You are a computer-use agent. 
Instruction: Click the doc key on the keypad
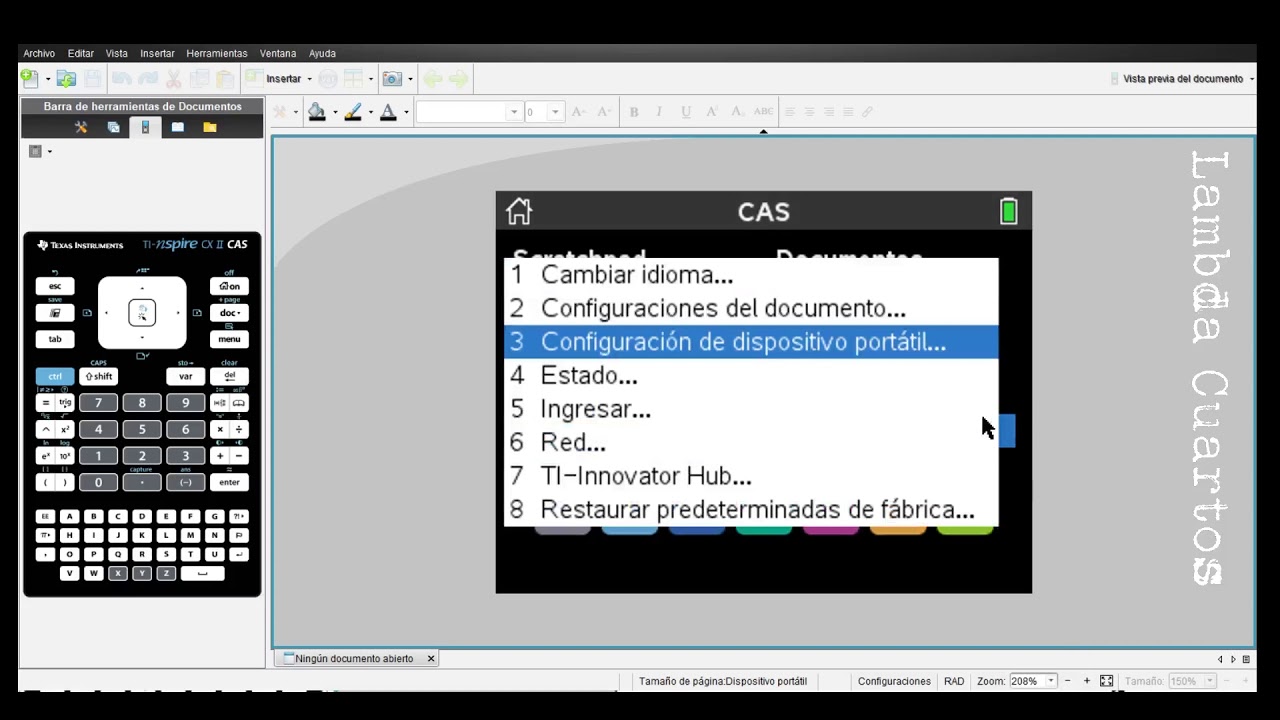229,313
